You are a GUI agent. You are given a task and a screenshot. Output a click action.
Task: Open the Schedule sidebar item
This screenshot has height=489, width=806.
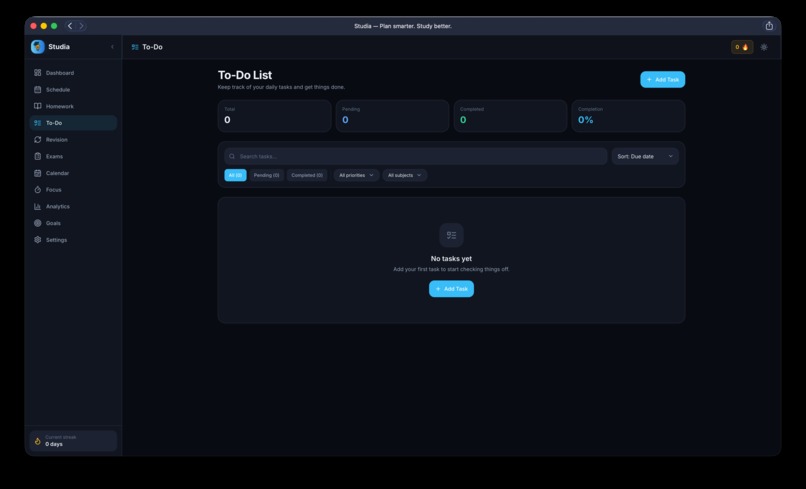pos(73,89)
